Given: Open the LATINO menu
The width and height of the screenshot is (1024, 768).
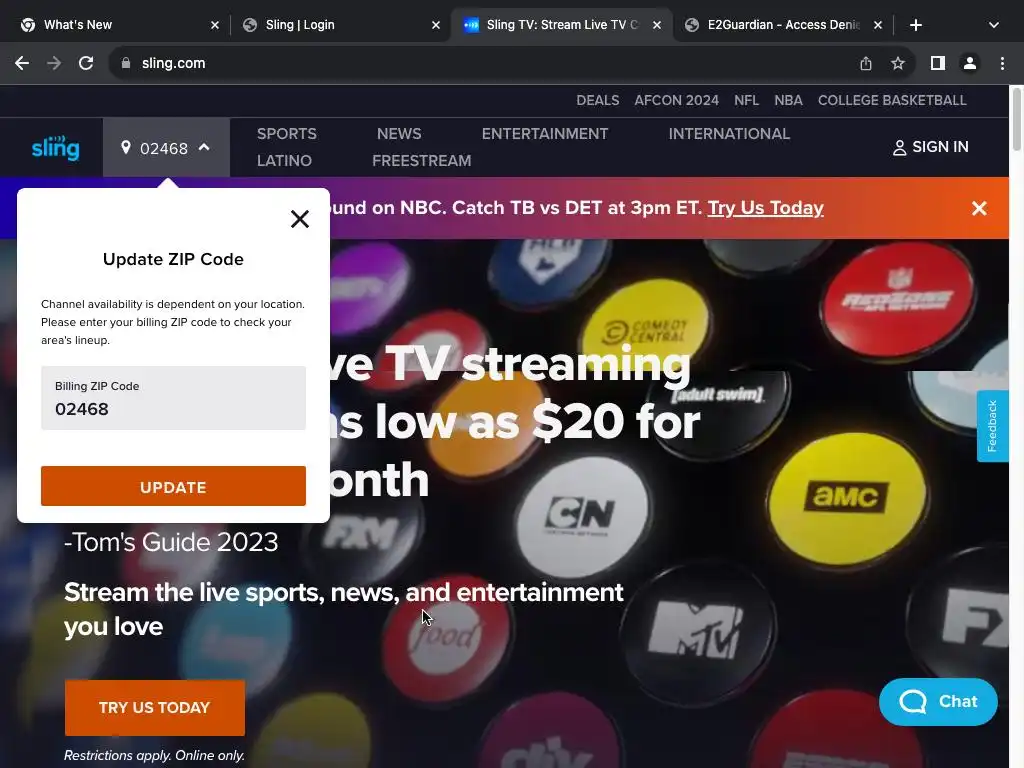Looking at the screenshot, I should click(284, 161).
